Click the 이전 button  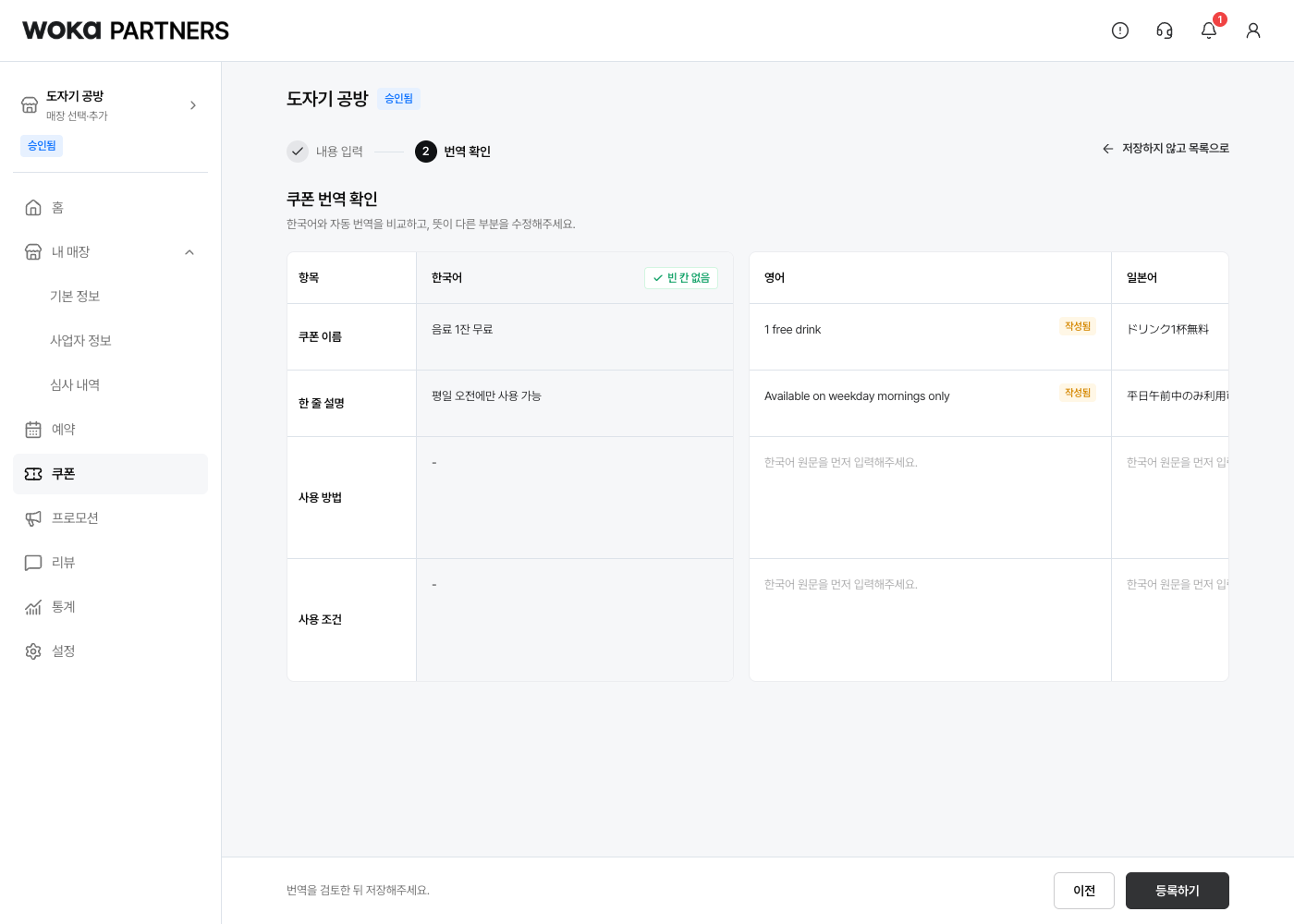[1084, 891]
